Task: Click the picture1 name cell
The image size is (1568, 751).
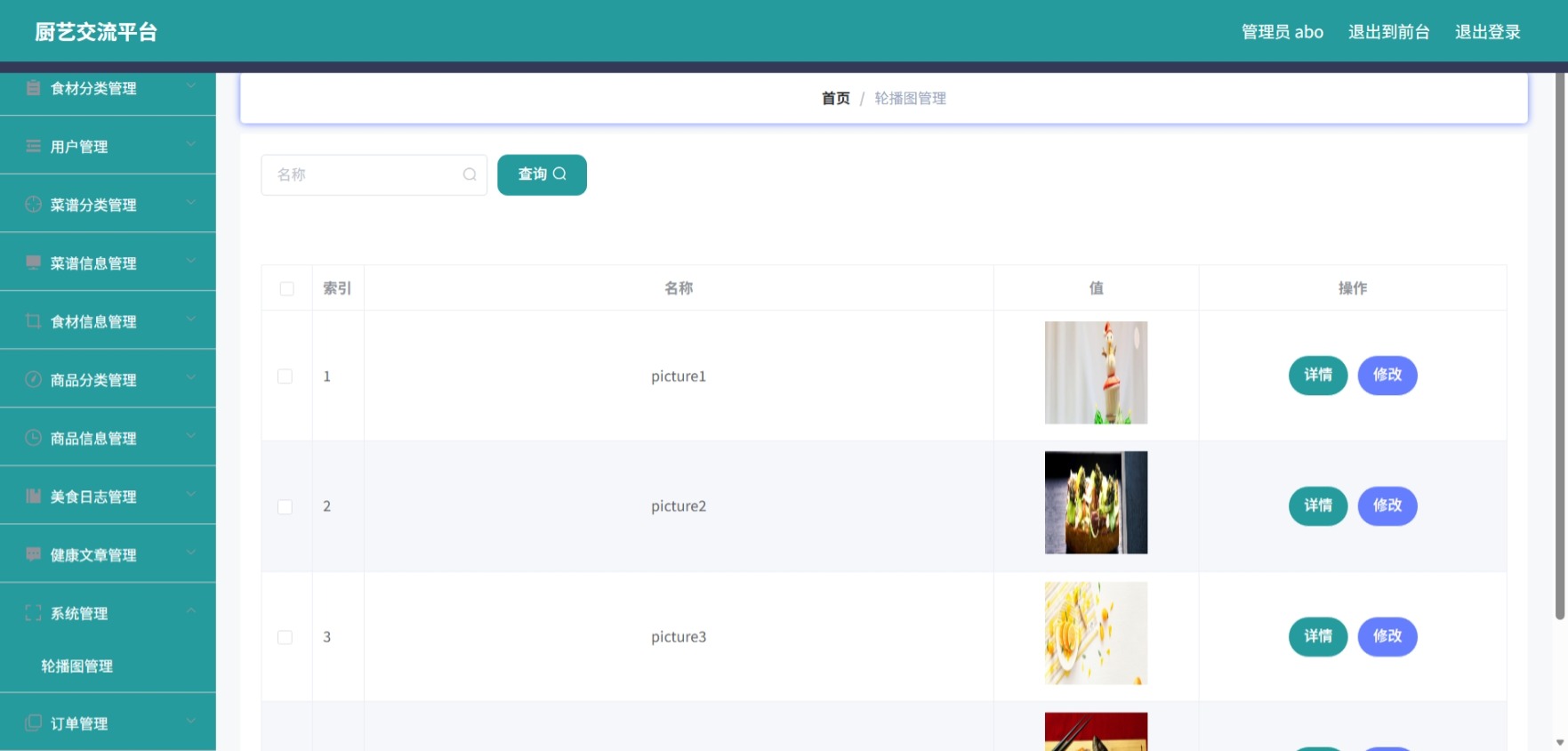Action: pyautogui.click(x=679, y=376)
